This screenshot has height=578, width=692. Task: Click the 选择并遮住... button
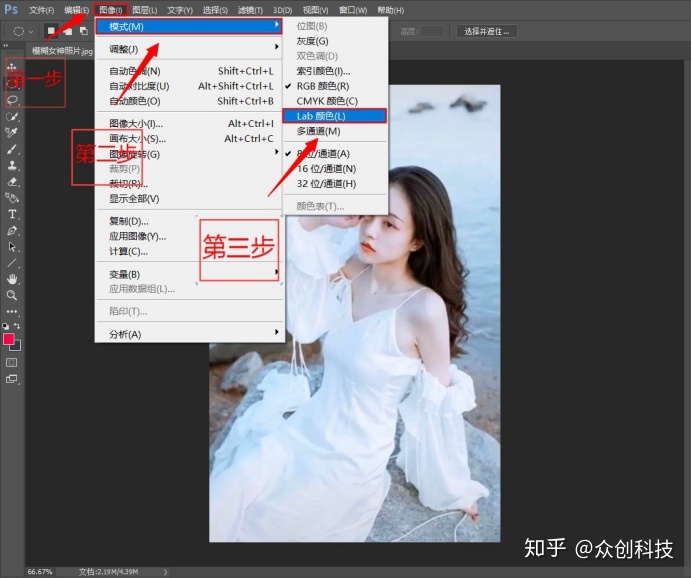pyautogui.click(x=486, y=31)
